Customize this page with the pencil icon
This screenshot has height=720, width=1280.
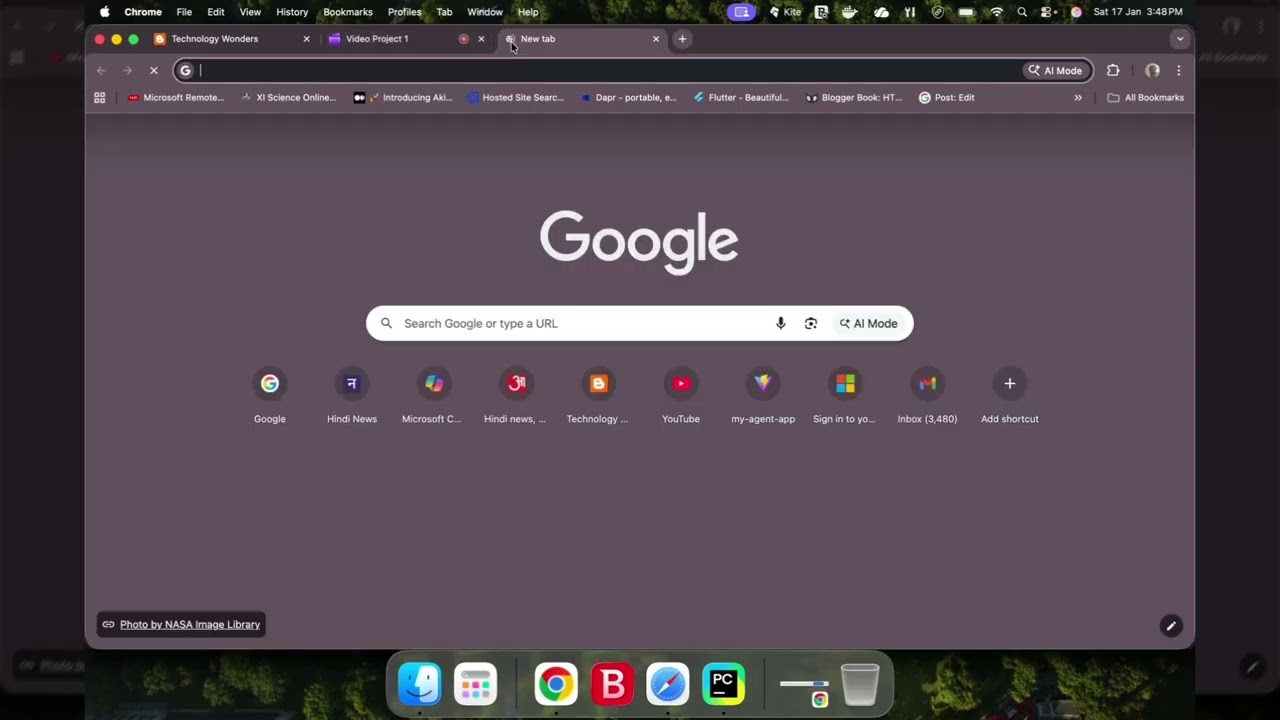[1171, 626]
